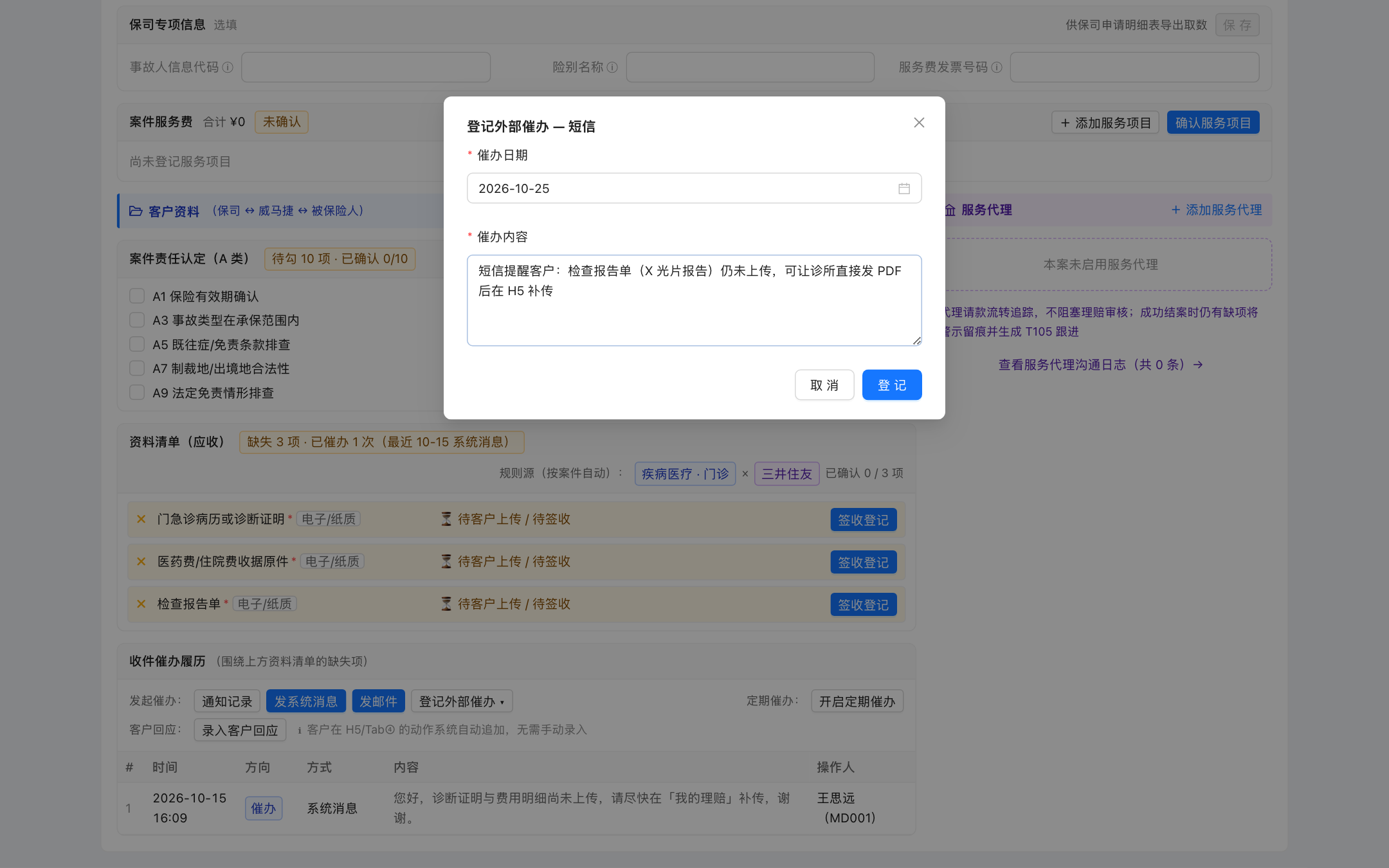Screen dimensions: 1389x868
Task: Click the X mark beside 检查报告单
Action: 141,604
